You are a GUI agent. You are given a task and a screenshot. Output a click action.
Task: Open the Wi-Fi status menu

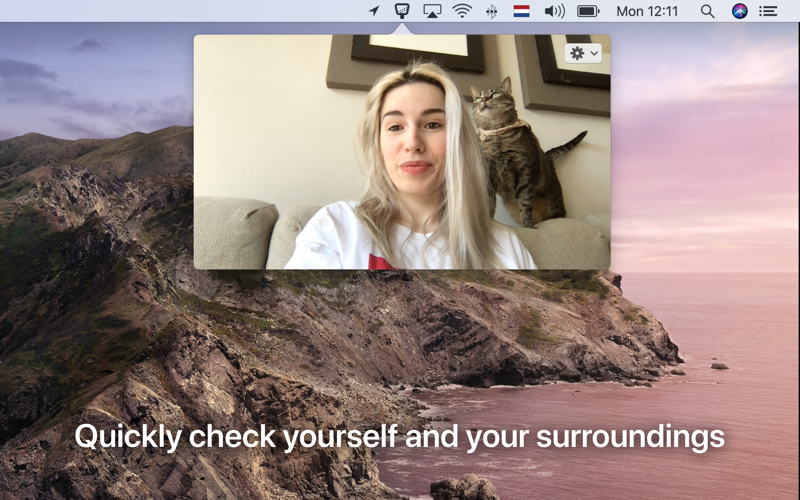pos(462,11)
